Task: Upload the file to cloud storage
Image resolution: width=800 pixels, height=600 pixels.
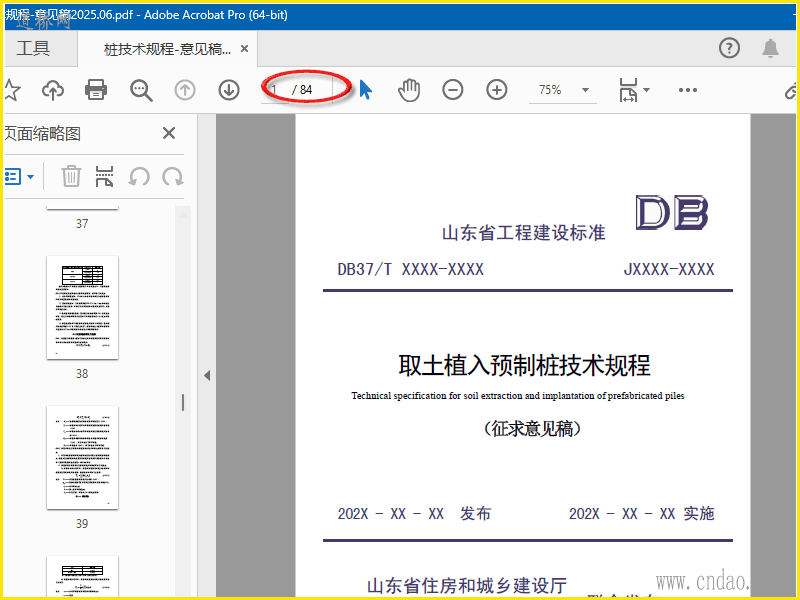Action: (53, 90)
